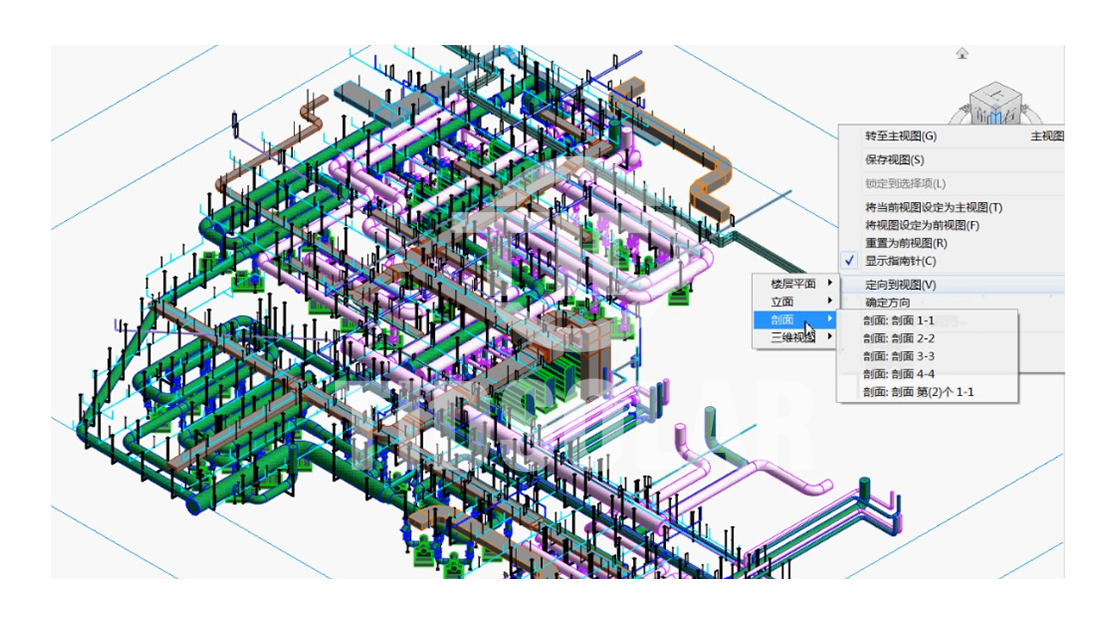Orient view to 剖面 1-1
Viewport: 1115px width, 624px height.
[x=899, y=321]
